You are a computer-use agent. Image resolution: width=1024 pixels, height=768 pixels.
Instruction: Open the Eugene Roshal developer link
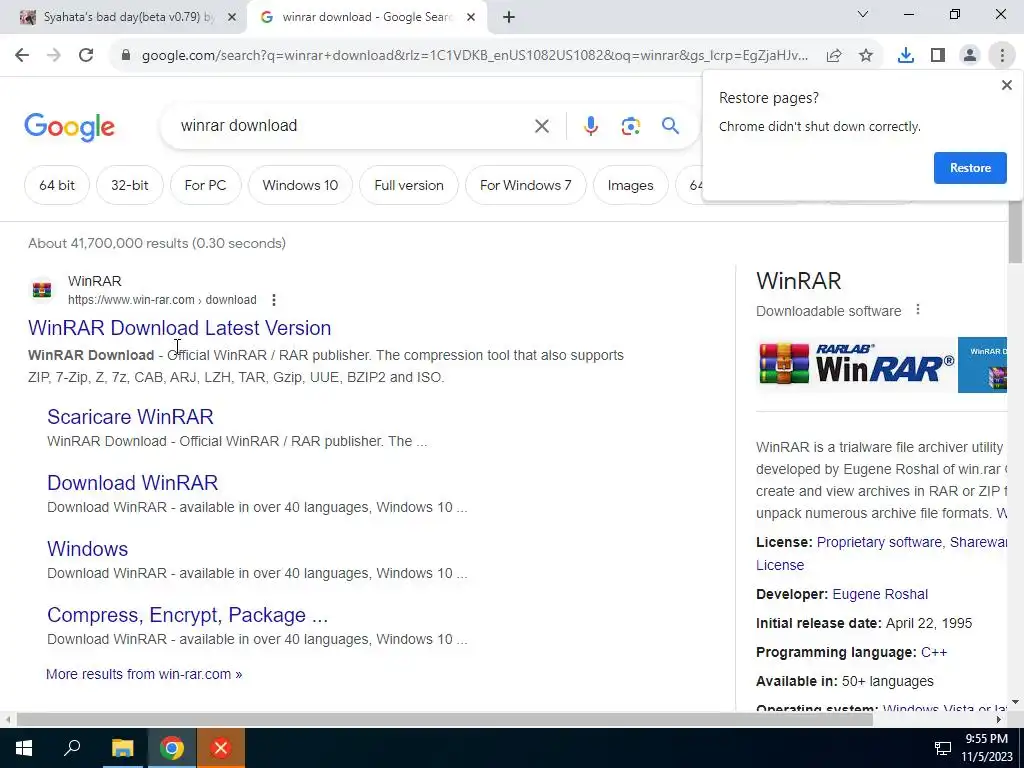880,594
